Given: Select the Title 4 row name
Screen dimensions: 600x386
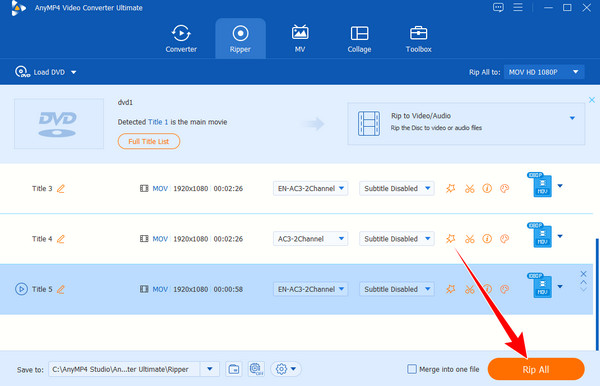Looking at the screenshot, I should click(x=42, y=239).
